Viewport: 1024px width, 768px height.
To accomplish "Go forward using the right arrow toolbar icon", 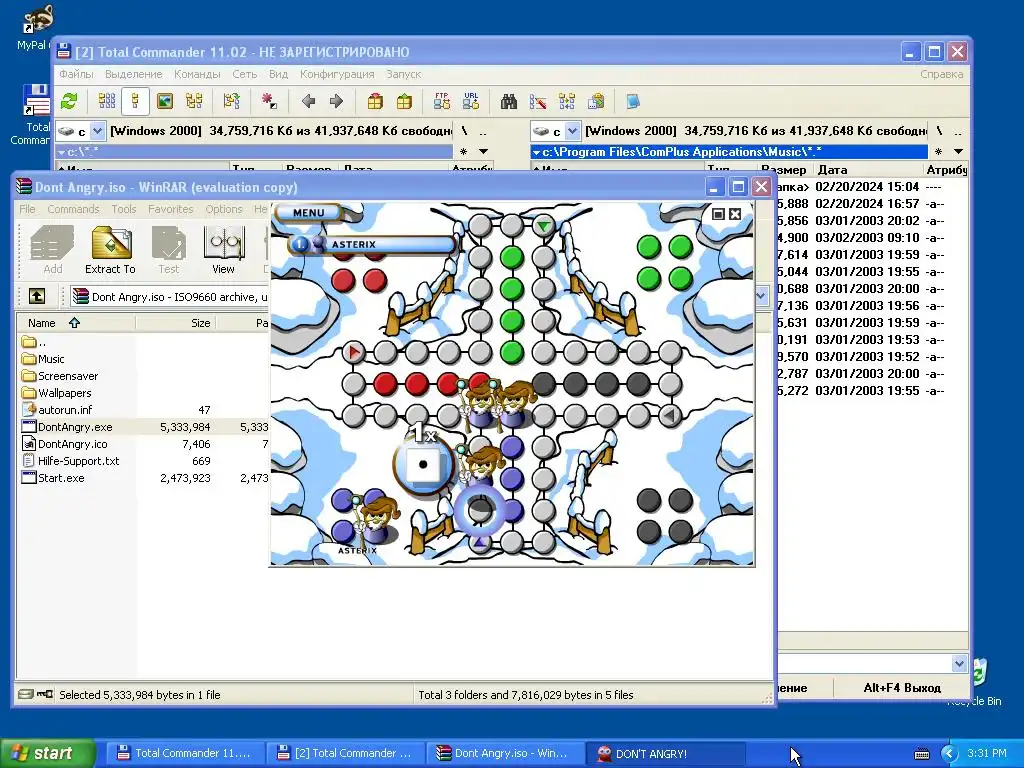I will coord(336,101).
